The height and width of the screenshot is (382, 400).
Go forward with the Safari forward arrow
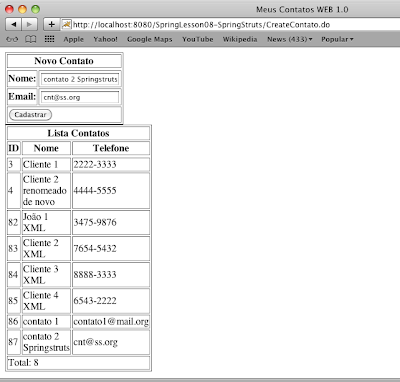click(29, 24)
